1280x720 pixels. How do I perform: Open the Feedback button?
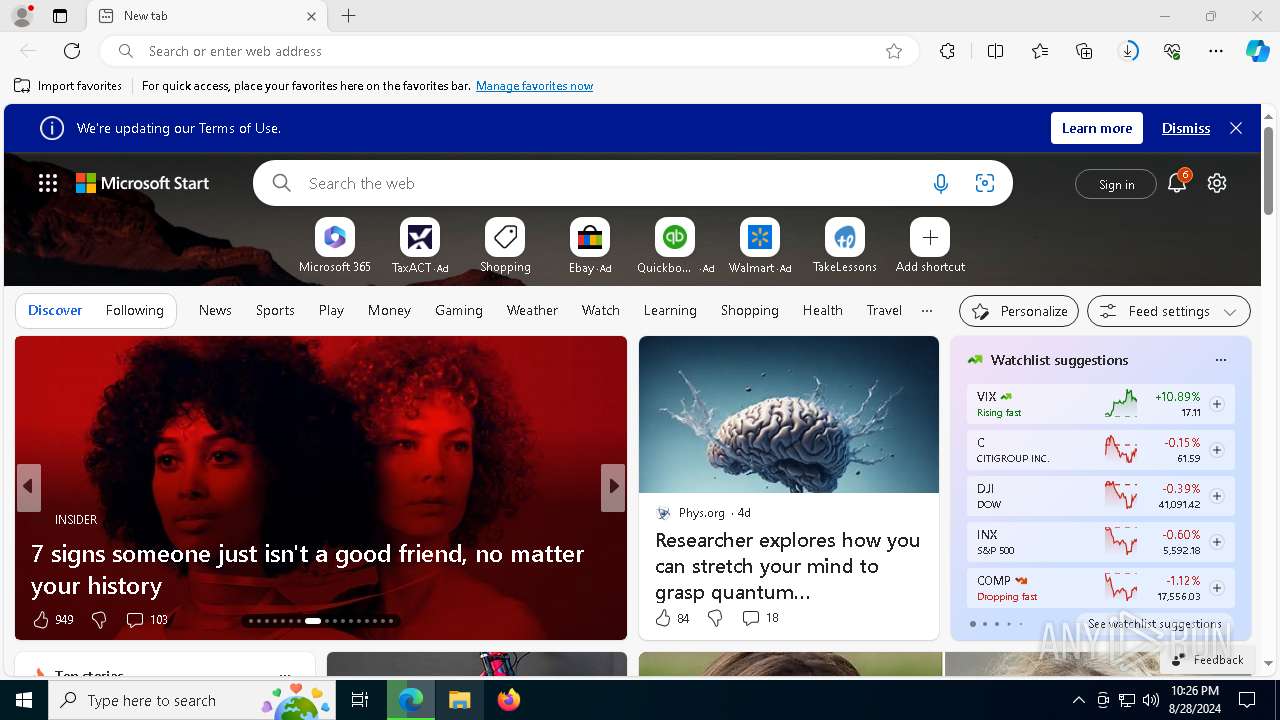pyautogui.click(x=1207, y=659)
